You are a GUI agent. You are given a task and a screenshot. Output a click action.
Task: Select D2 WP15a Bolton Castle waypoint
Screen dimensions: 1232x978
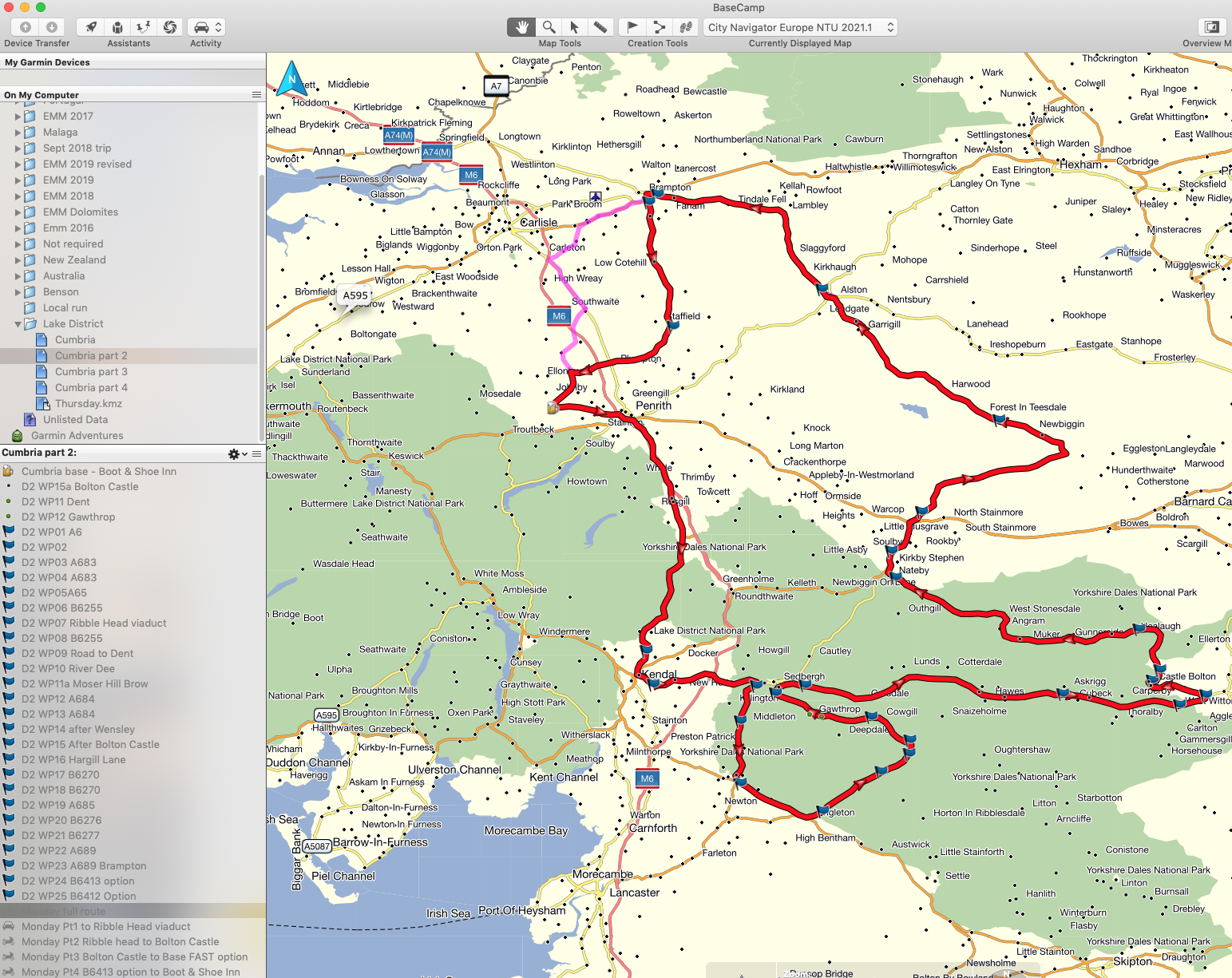click(80, 486)
